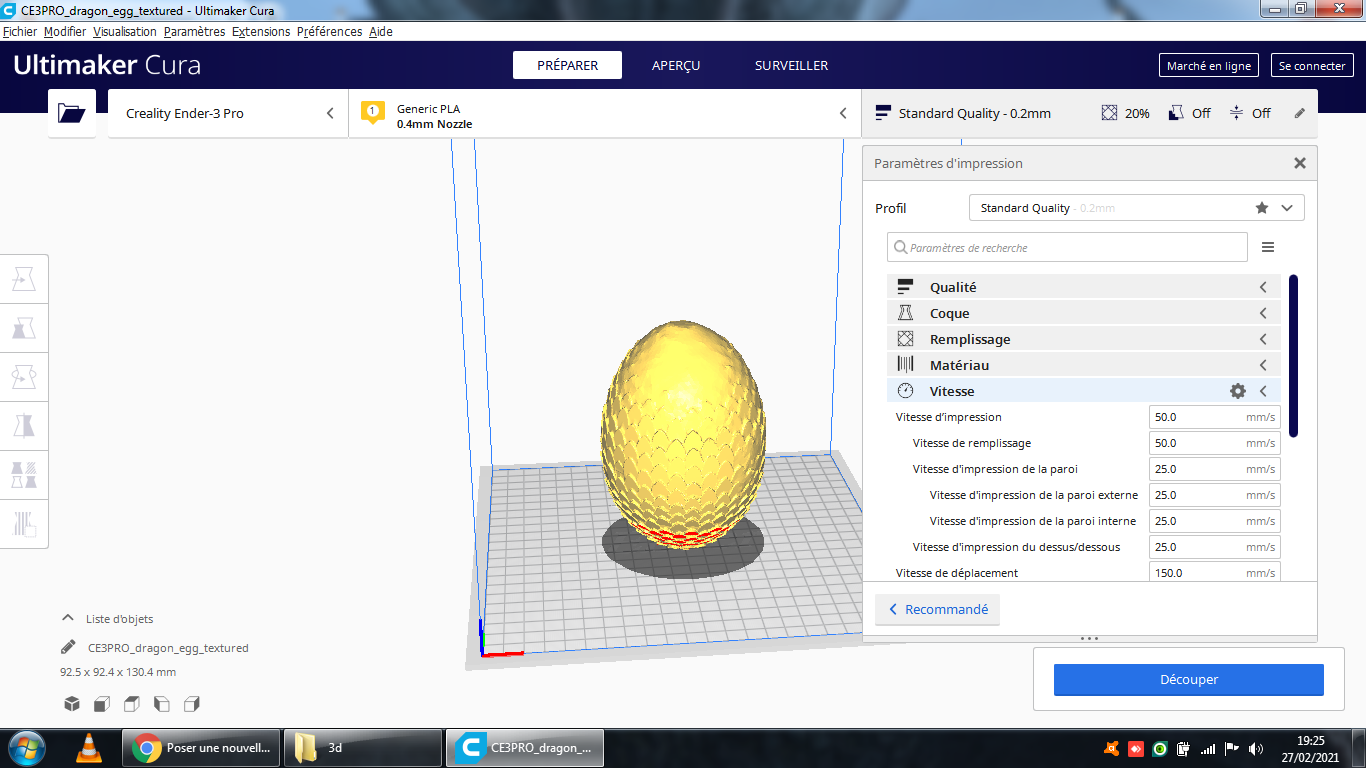Click the settings search field
Screen dimensions: 1366x768
coord(1067,247)
